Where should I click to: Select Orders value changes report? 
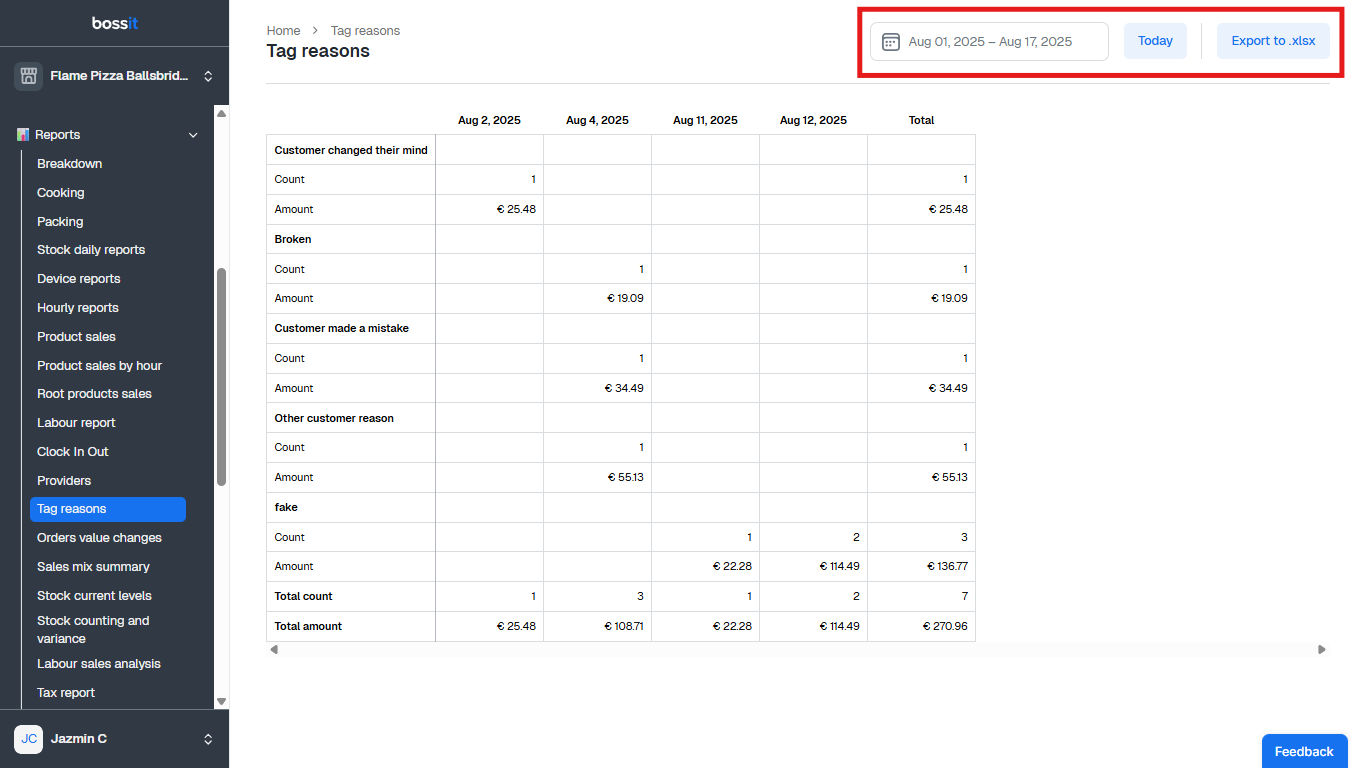99,538
